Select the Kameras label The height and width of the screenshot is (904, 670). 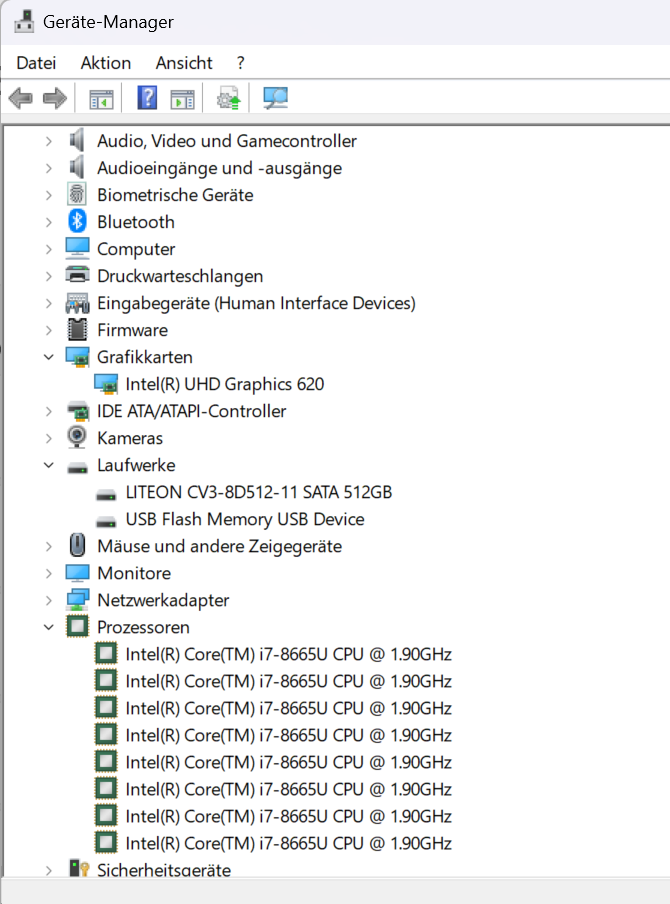coord(130,438)
